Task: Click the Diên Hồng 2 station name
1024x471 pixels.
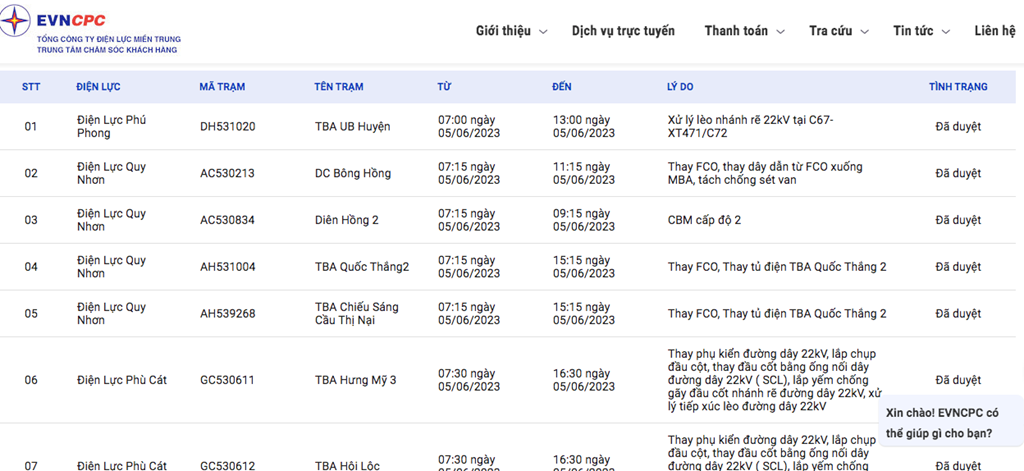Action: 347,220
